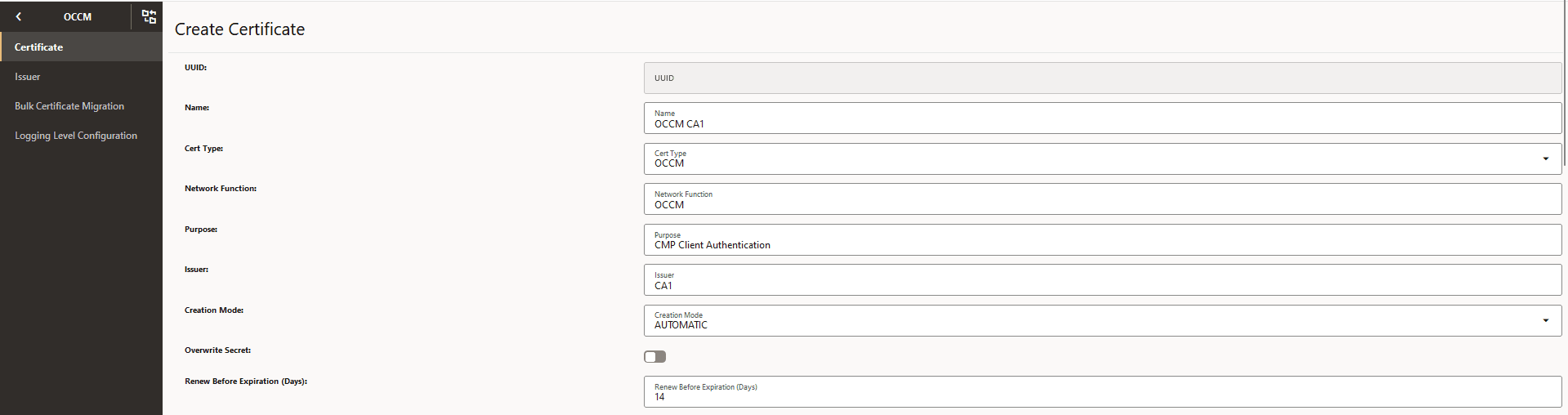Image resolution: width=1568 pixels, height=415 pixels.
Task: Open the Issuer menu item
Action: point(81,76)
